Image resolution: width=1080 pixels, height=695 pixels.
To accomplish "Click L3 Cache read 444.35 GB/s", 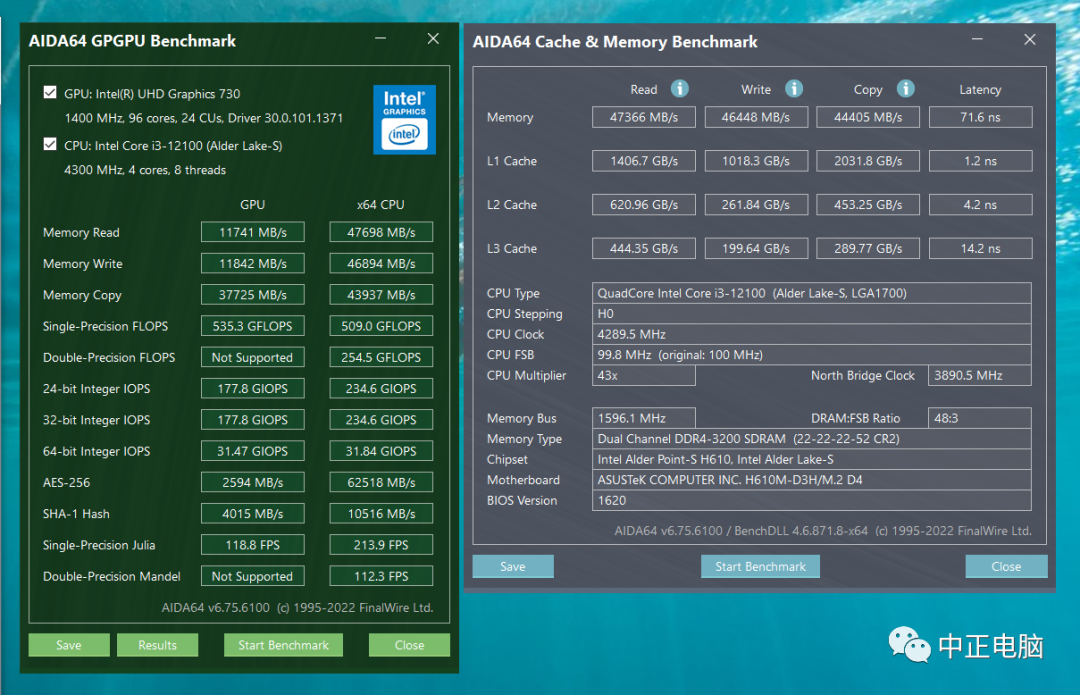I will [x=644, y=249].
